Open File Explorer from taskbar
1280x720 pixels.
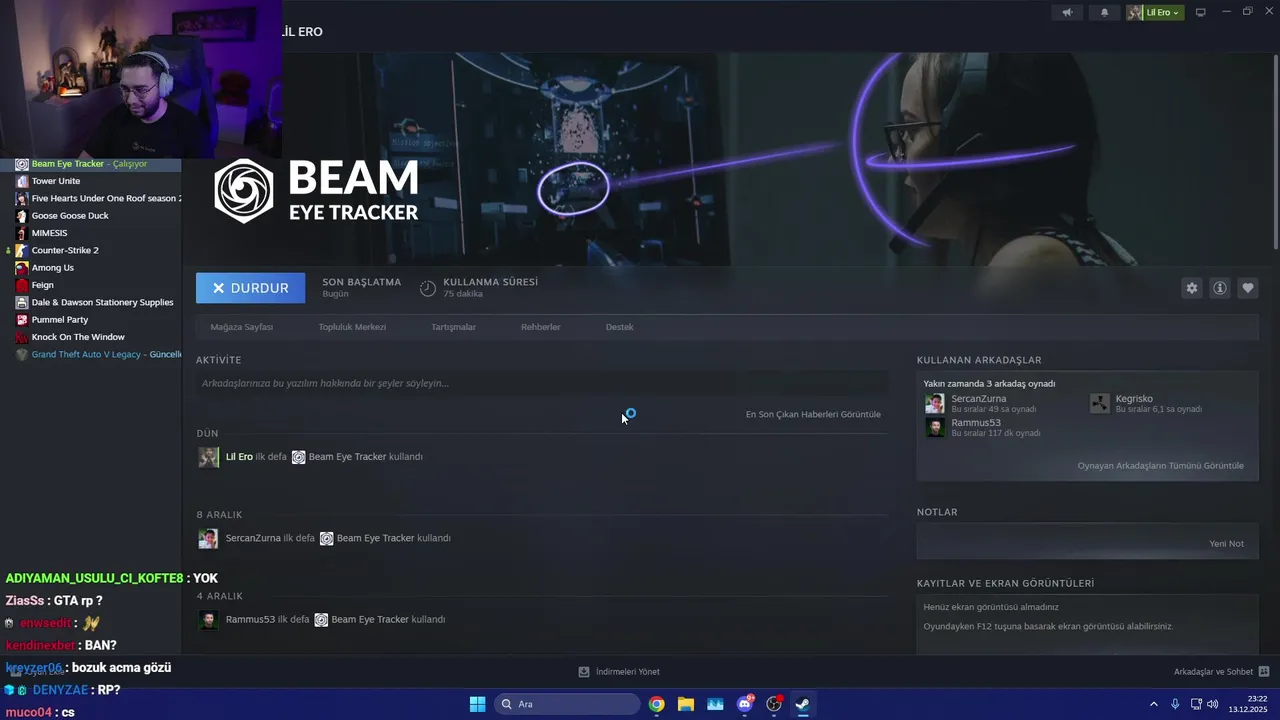pyautogui.click(x=686, y=704)
